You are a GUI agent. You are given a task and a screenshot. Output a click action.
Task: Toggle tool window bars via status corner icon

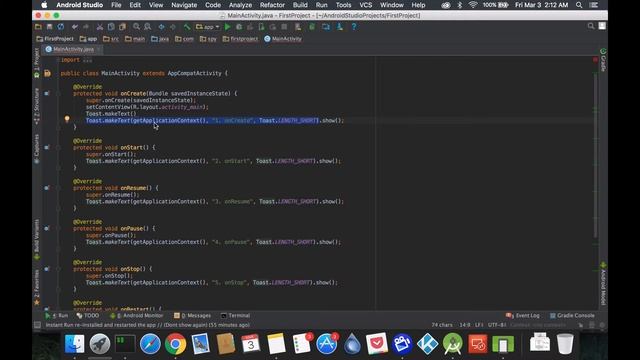(37, 325)
